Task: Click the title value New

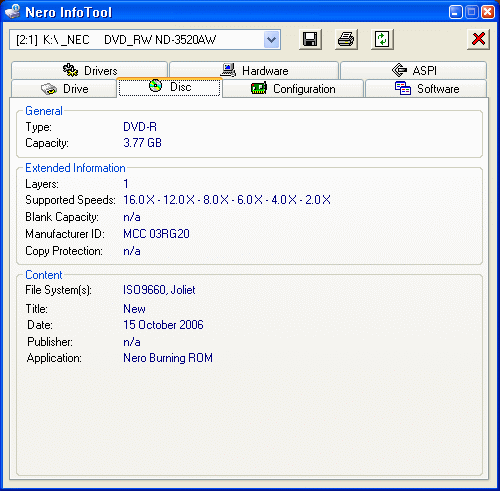Action: [134, 309]
